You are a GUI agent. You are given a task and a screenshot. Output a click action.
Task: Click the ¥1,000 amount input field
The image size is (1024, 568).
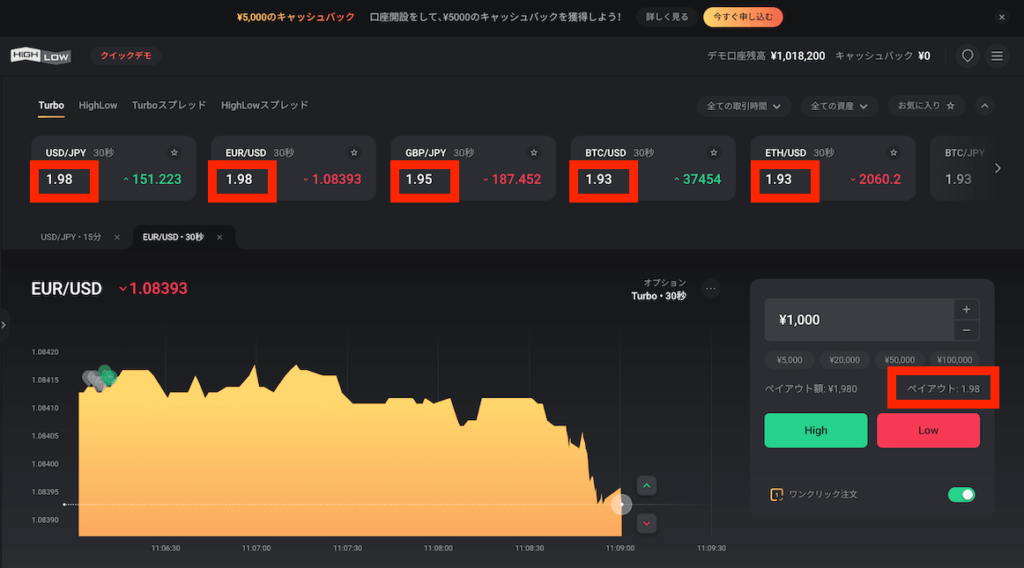(x=857, y=320)
